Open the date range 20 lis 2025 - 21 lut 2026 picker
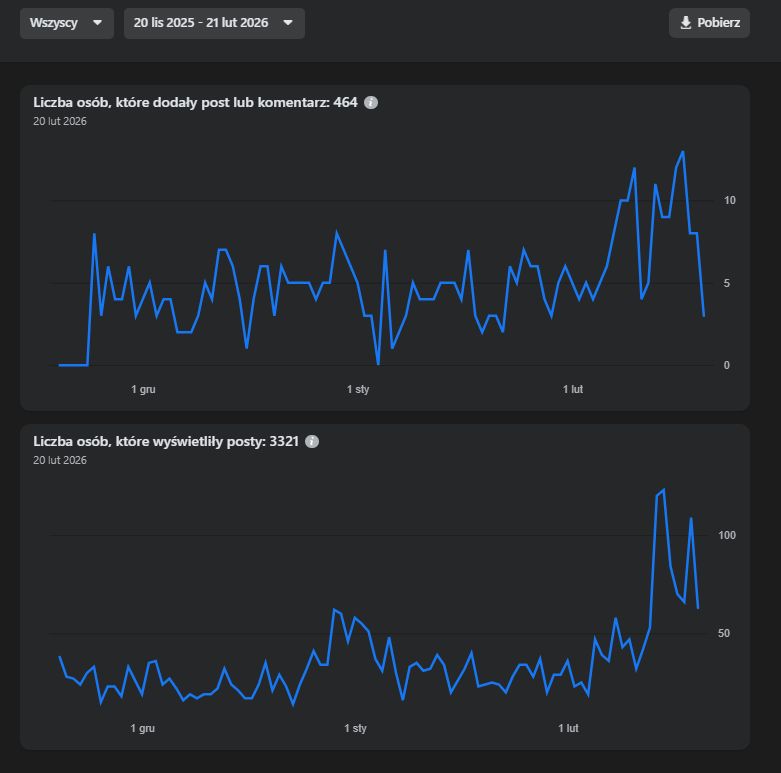This screenshot has height=773, width=781. coord(213,23)
